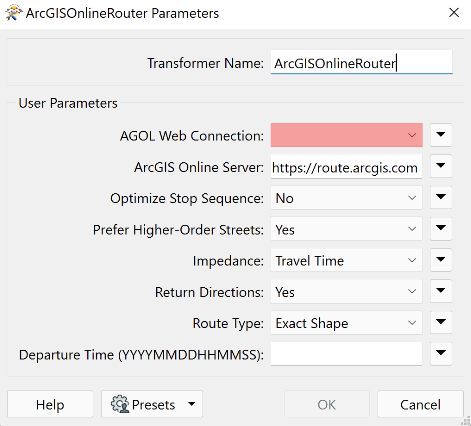Viewport: 471px width, 426px height.
Task: Open the Presets gear button
Action: click(x=152, y=404)
